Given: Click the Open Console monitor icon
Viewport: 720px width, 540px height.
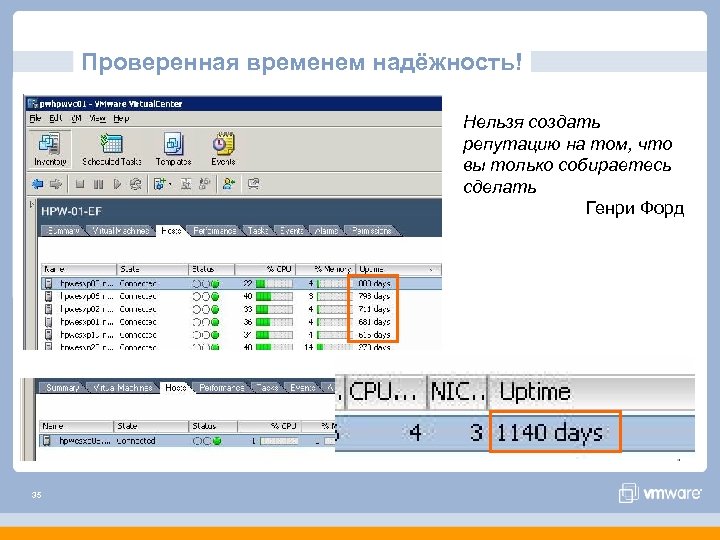Looking at the screenshot, I should [x=253, y=184].
